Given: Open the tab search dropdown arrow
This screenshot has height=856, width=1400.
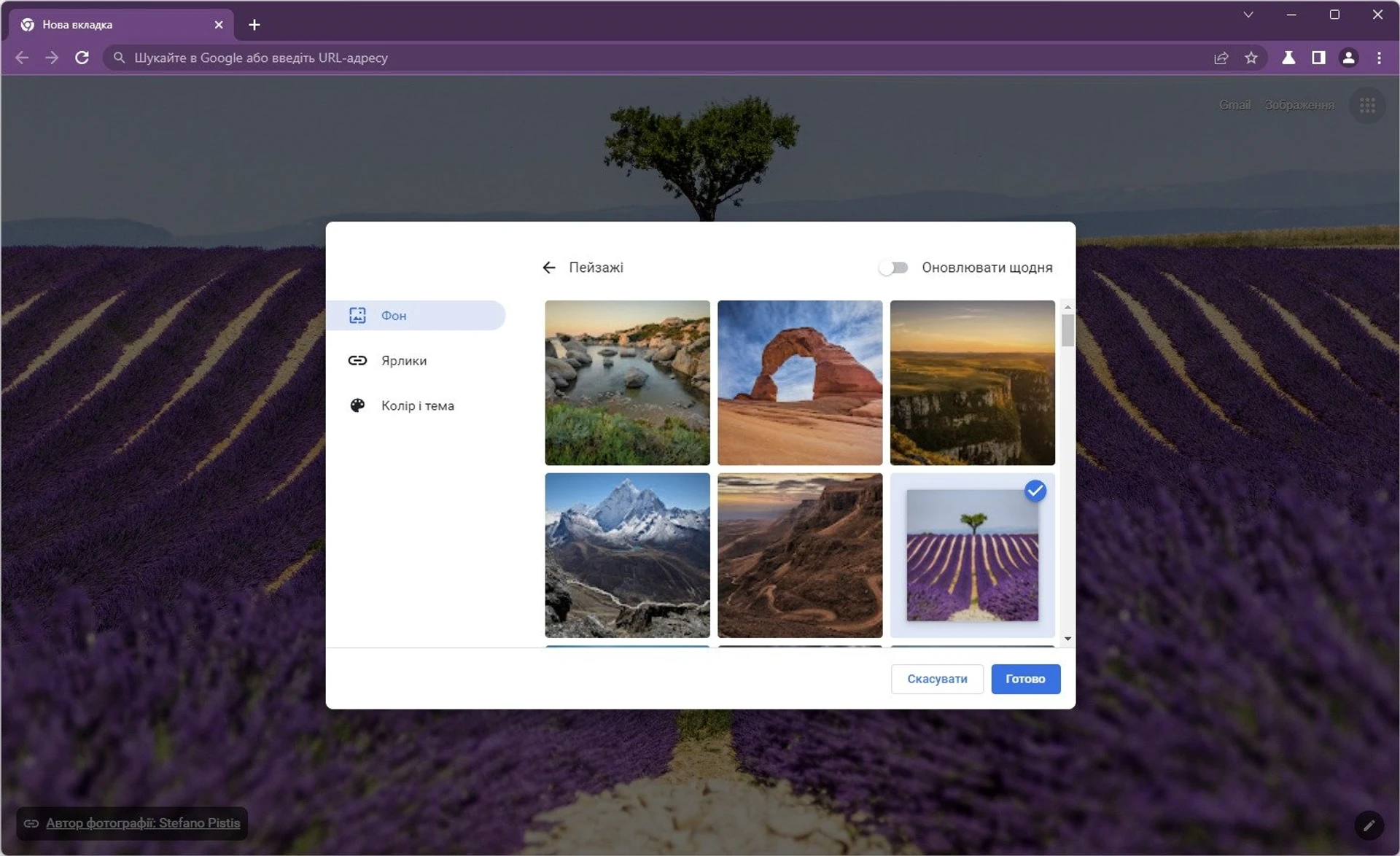Looking at the screenshot, I should click(1249, 15).
